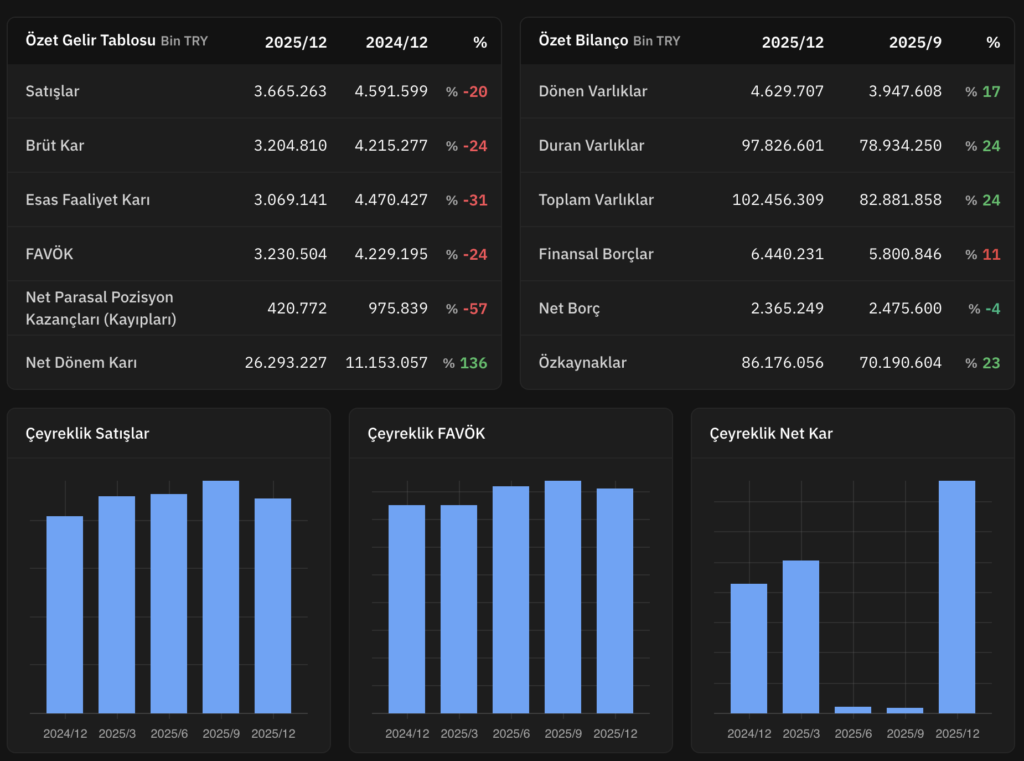Click the 2024/12 bar in Çeyreklik FAVÖK chart

(x=406, y=609)
